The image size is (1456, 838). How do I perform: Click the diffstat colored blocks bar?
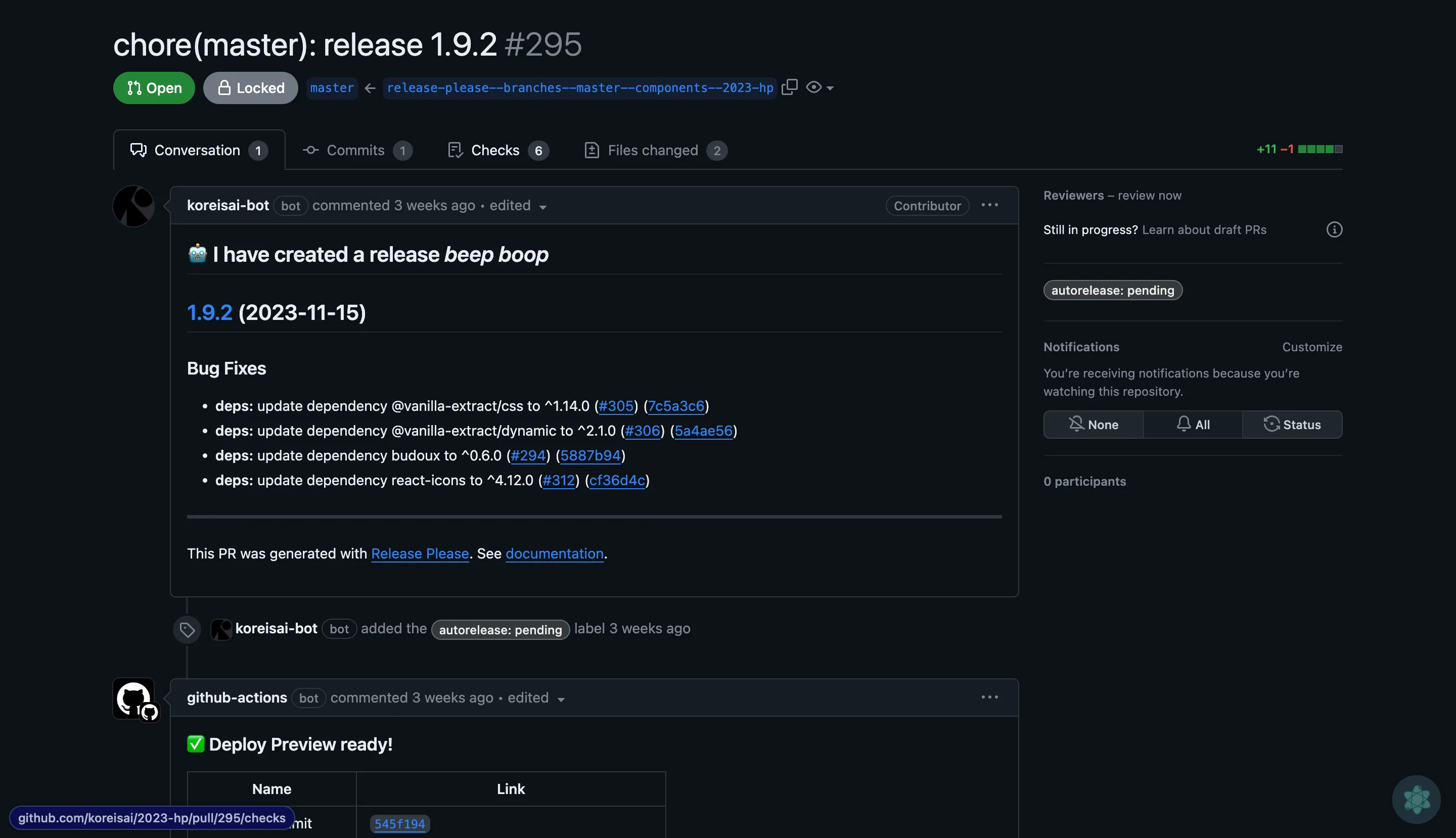pos(1319,150)
